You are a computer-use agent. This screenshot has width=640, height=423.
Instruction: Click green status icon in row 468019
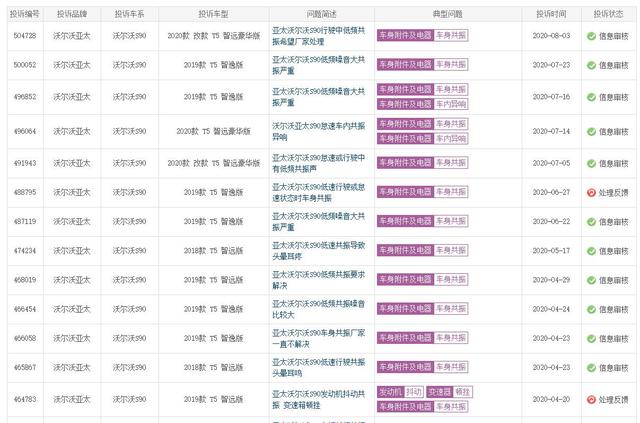591,280
